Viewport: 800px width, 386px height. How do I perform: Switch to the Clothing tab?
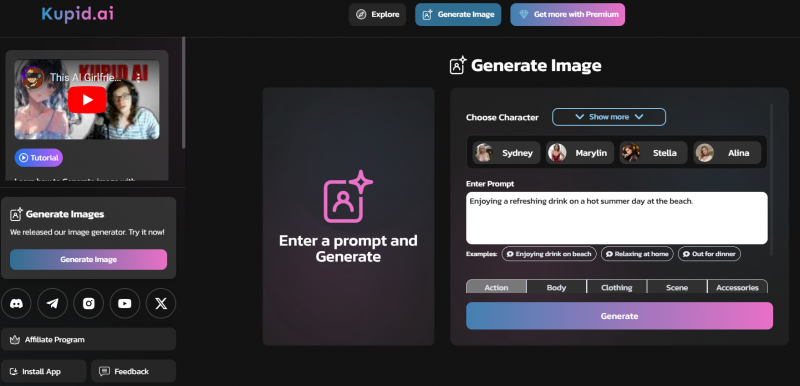pos(616,287)
